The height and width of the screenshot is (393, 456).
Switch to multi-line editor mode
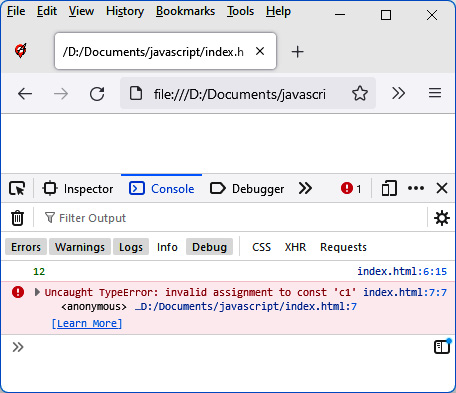tap(442, 346)
